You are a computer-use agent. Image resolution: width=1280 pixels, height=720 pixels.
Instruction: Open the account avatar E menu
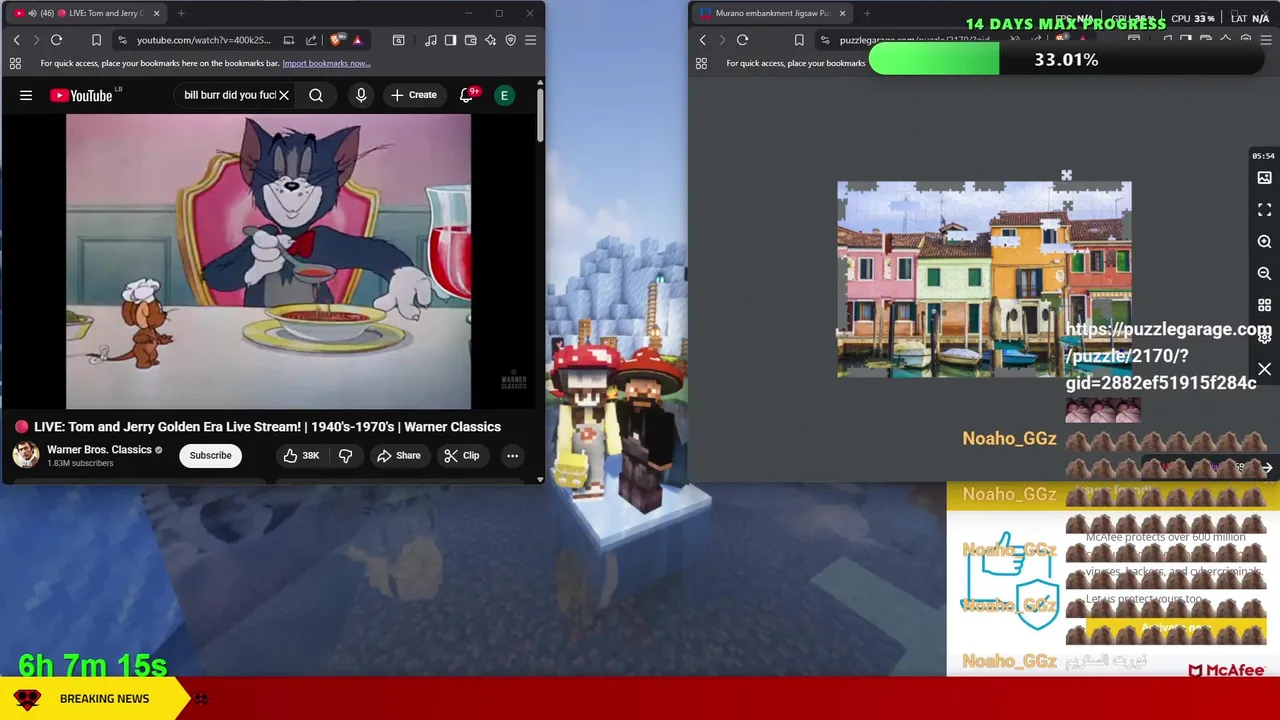point(504,95)
